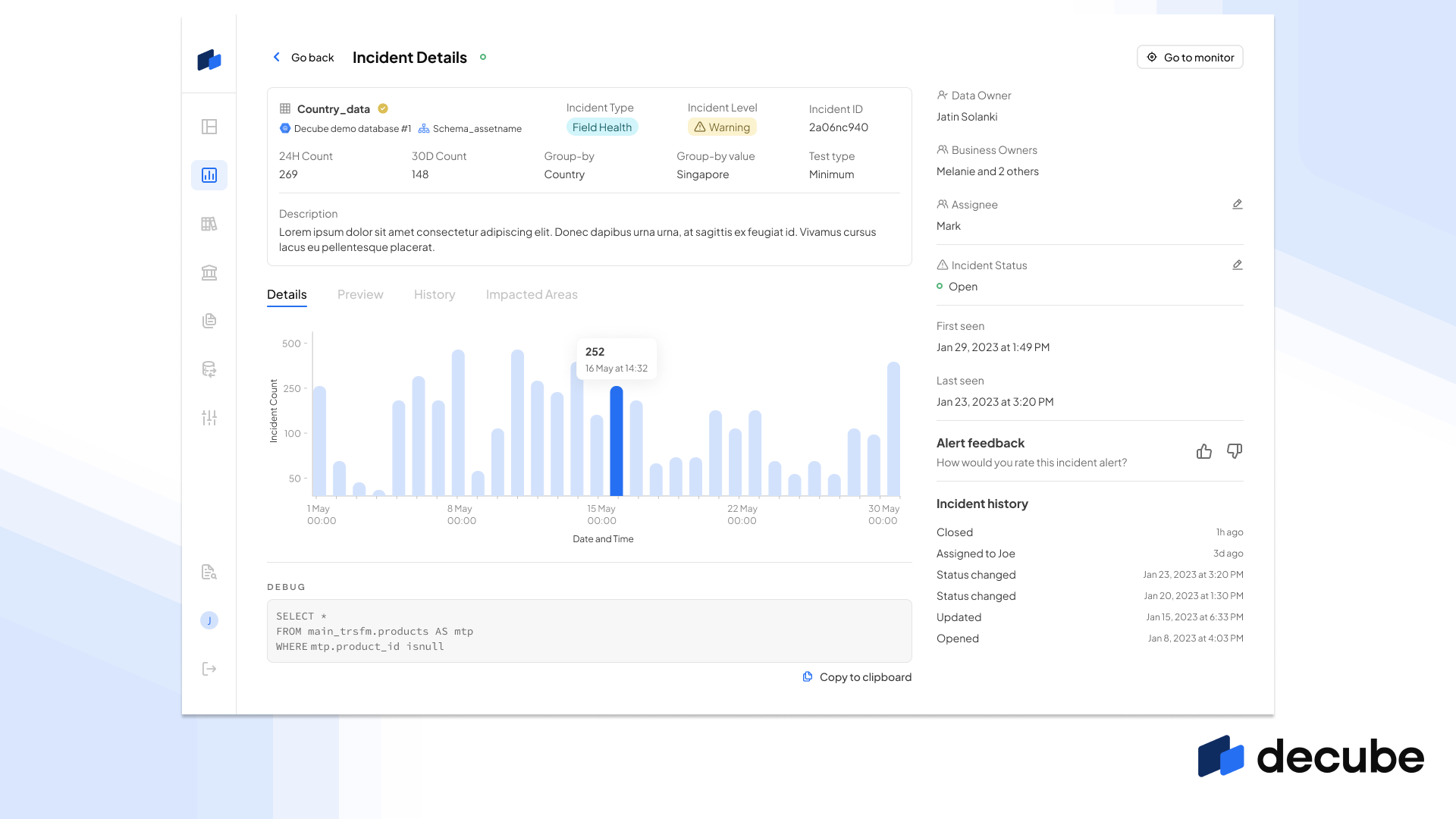This screenshot has width=1456, height=819.
Task: Select the bar chart monitoring sidebar icon
Action: [x=209, y=175]
